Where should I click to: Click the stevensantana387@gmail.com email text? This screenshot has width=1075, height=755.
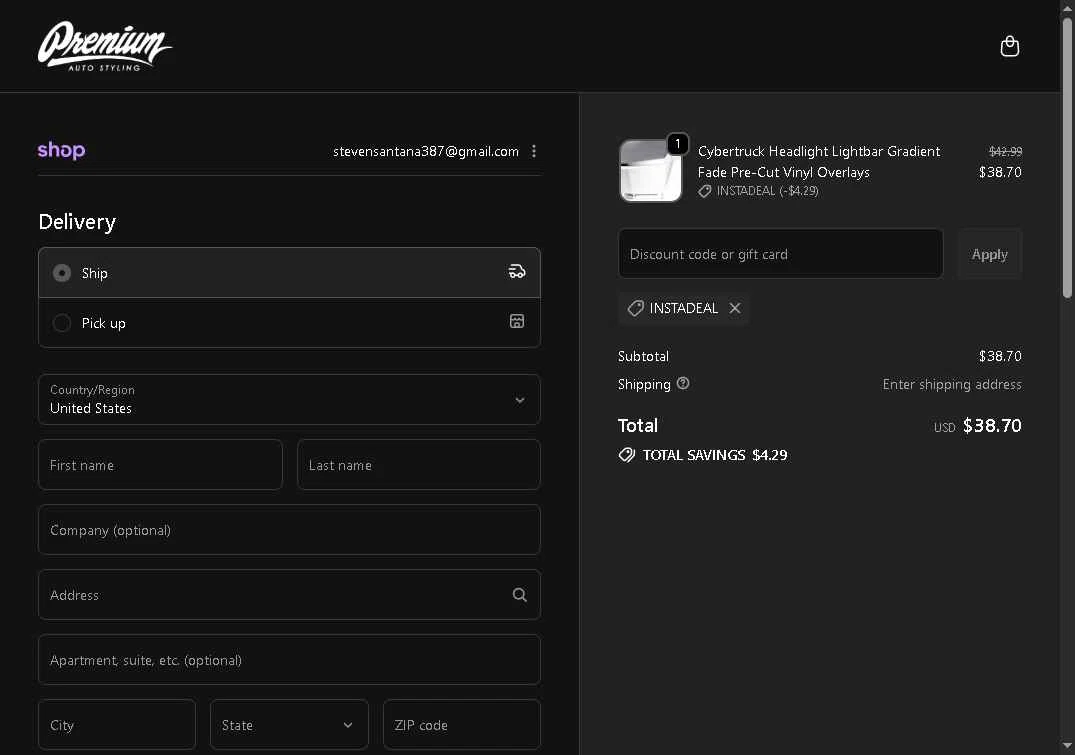[x=426, y=151]
